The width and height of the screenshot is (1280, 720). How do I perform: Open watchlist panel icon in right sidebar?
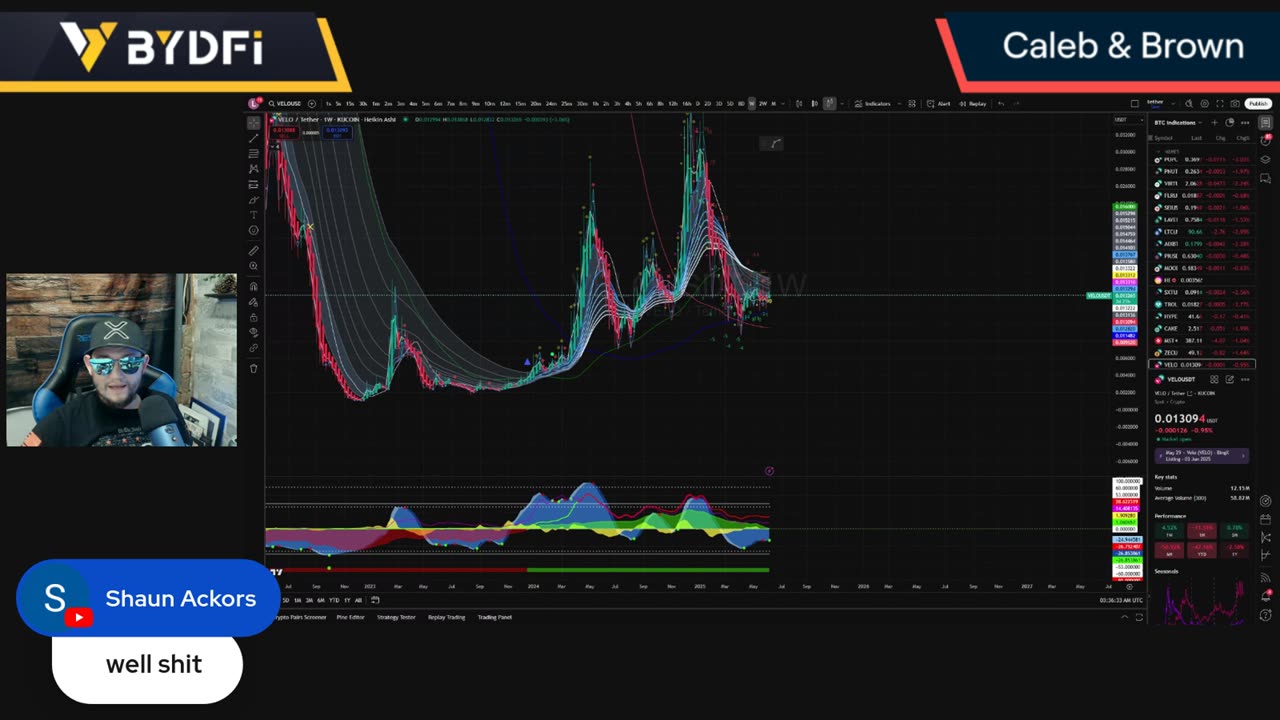(x=1265, y=123)
